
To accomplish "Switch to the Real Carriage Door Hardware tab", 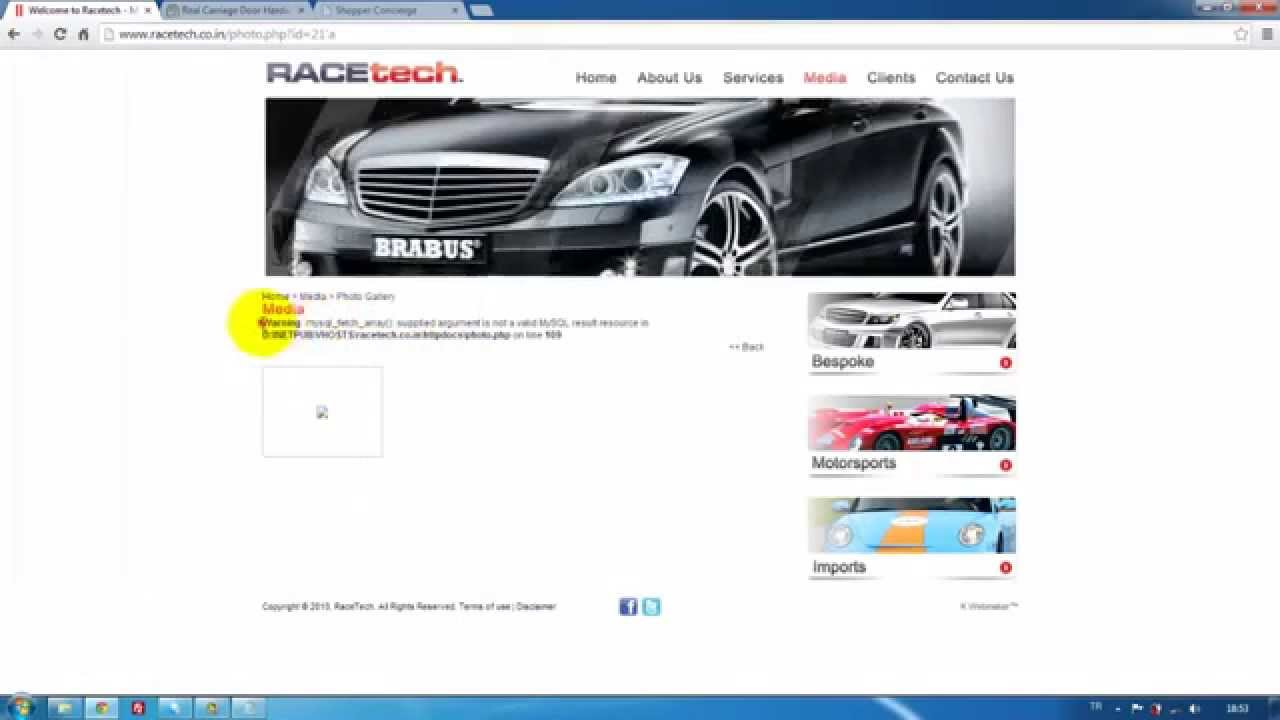I will point(236,10).
